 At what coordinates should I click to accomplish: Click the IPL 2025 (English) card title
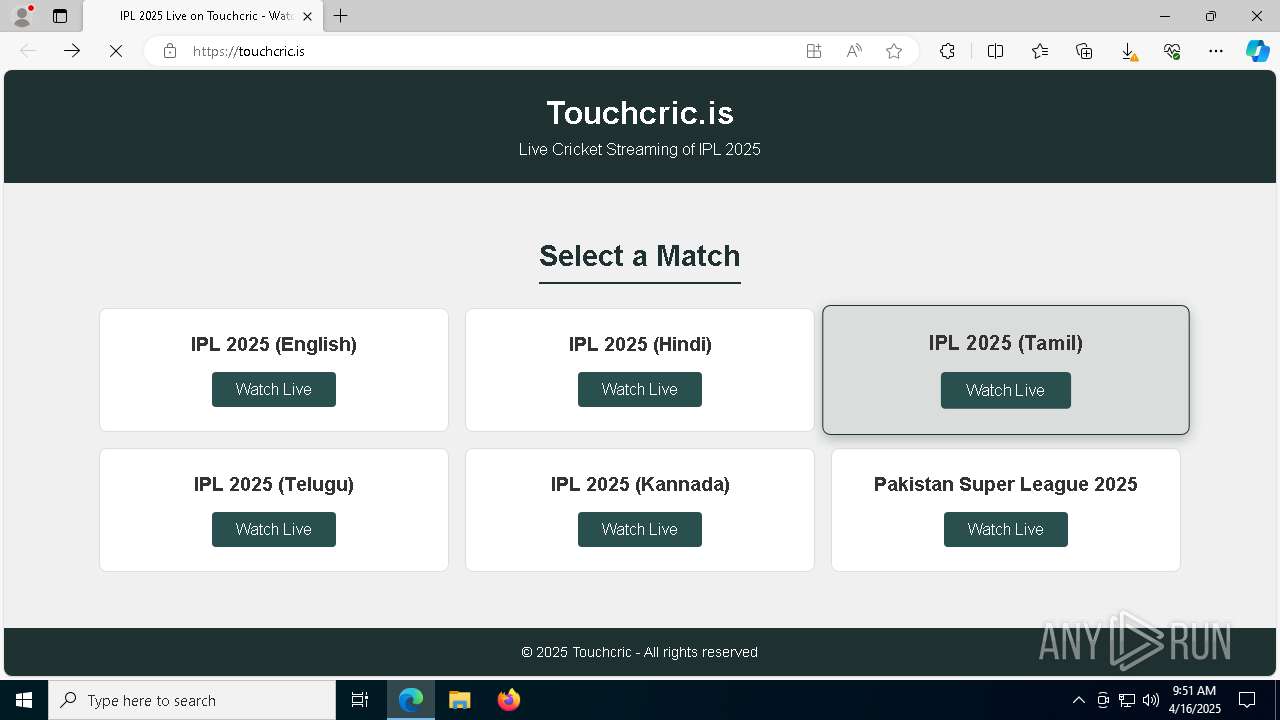pos(274,344)
